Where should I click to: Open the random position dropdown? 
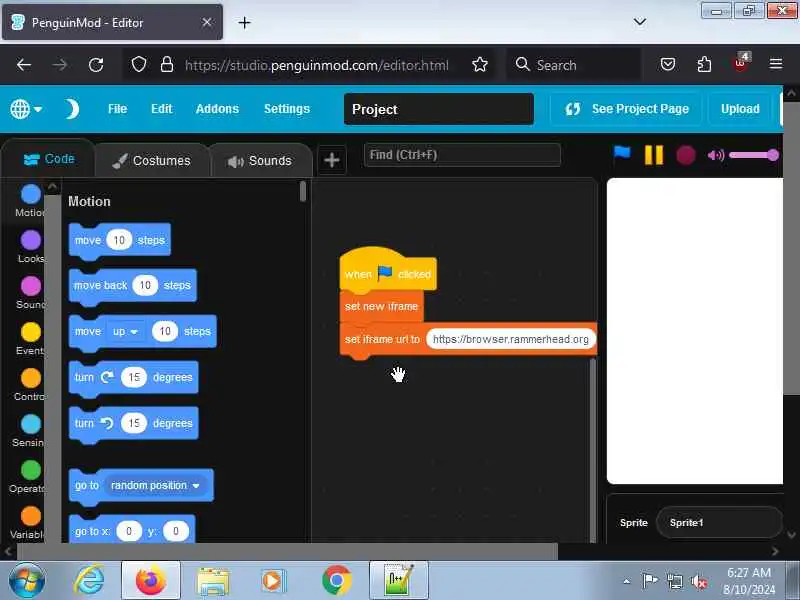tap(155, 485)
